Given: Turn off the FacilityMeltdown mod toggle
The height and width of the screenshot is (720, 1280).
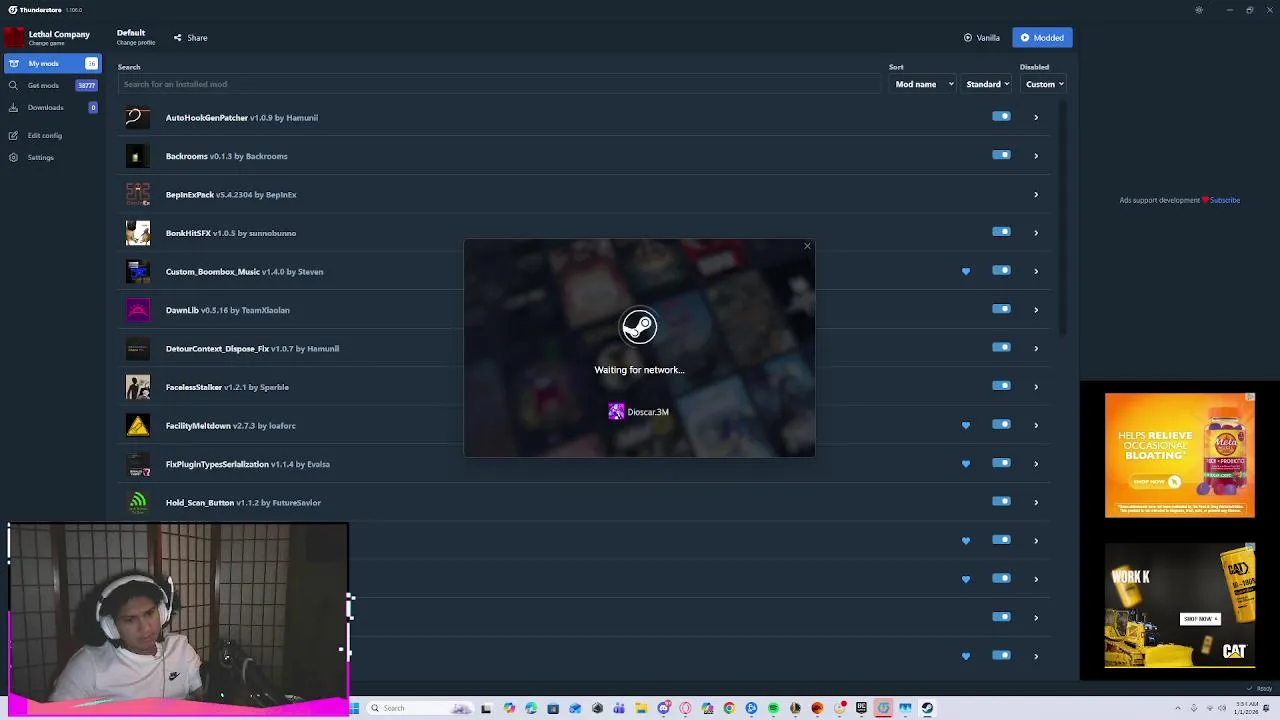Looking at the screenshot, I should pyautogui.click(x=1001, y=425).
